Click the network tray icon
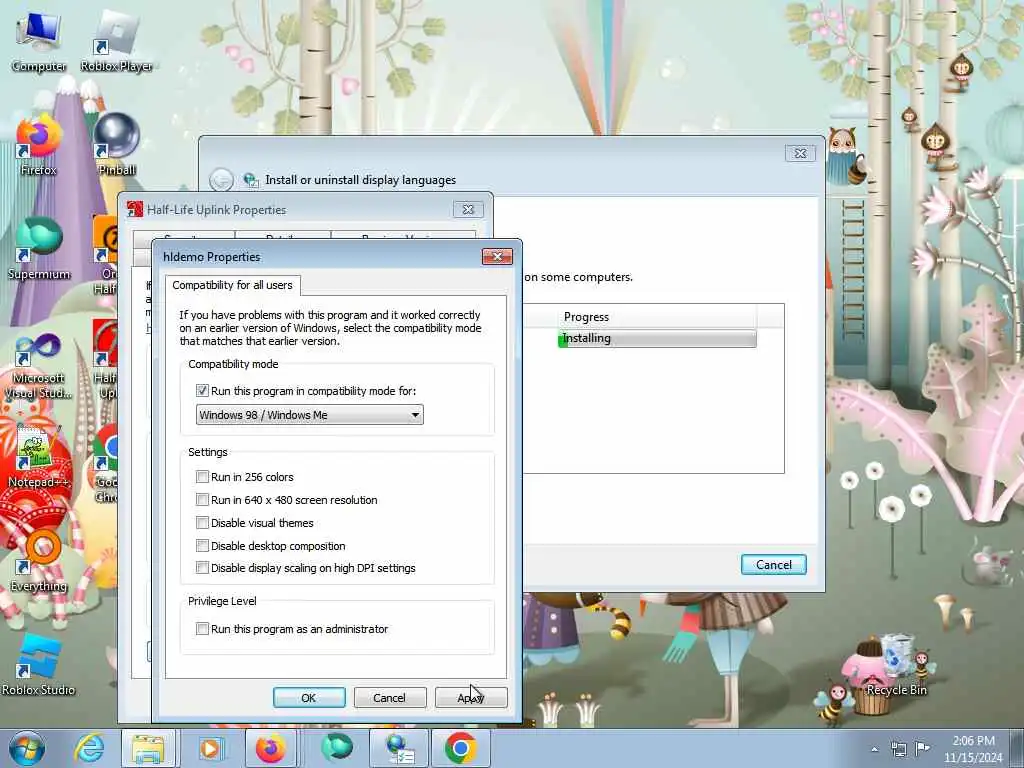Image resolution: width=1024 pixels, height=768 pixels. tap(899, 749)
